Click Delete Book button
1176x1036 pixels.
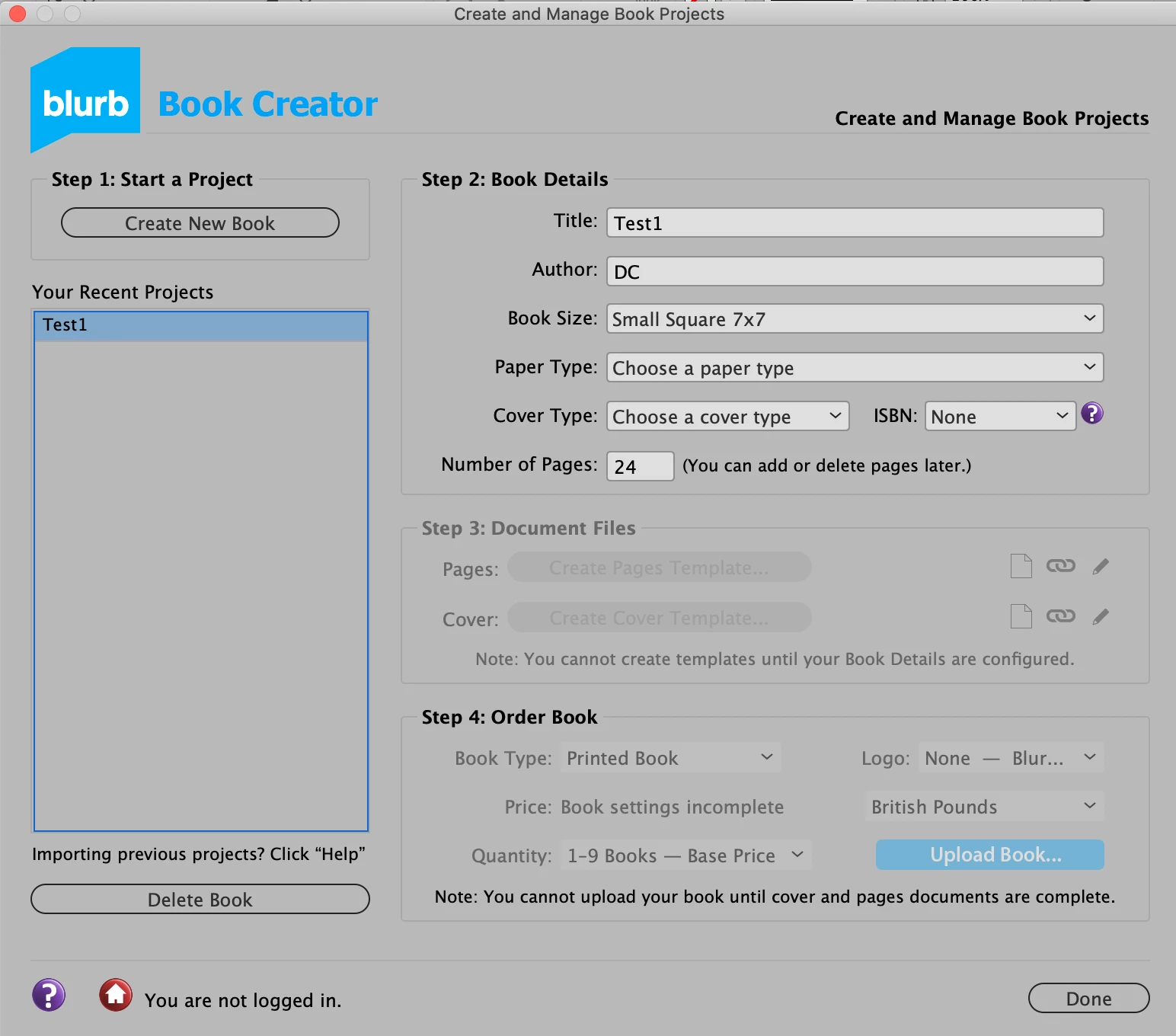[x=200, y=900]
